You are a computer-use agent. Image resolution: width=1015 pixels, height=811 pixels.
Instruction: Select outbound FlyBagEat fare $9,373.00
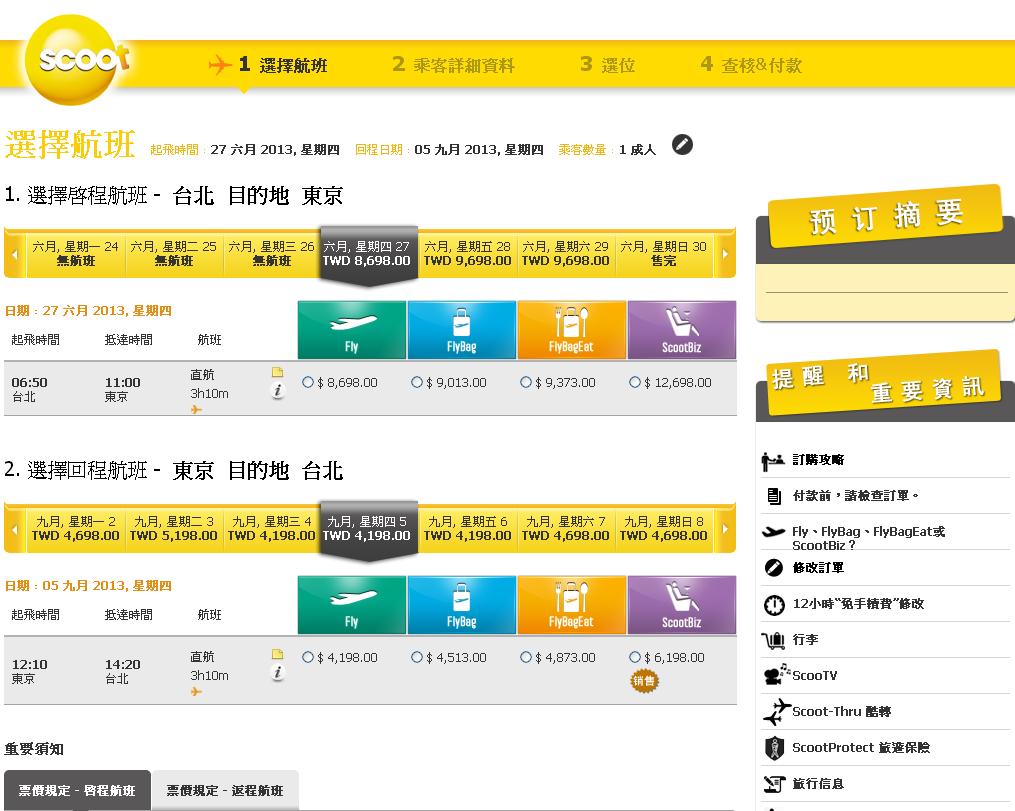click(x=526, y=383)
